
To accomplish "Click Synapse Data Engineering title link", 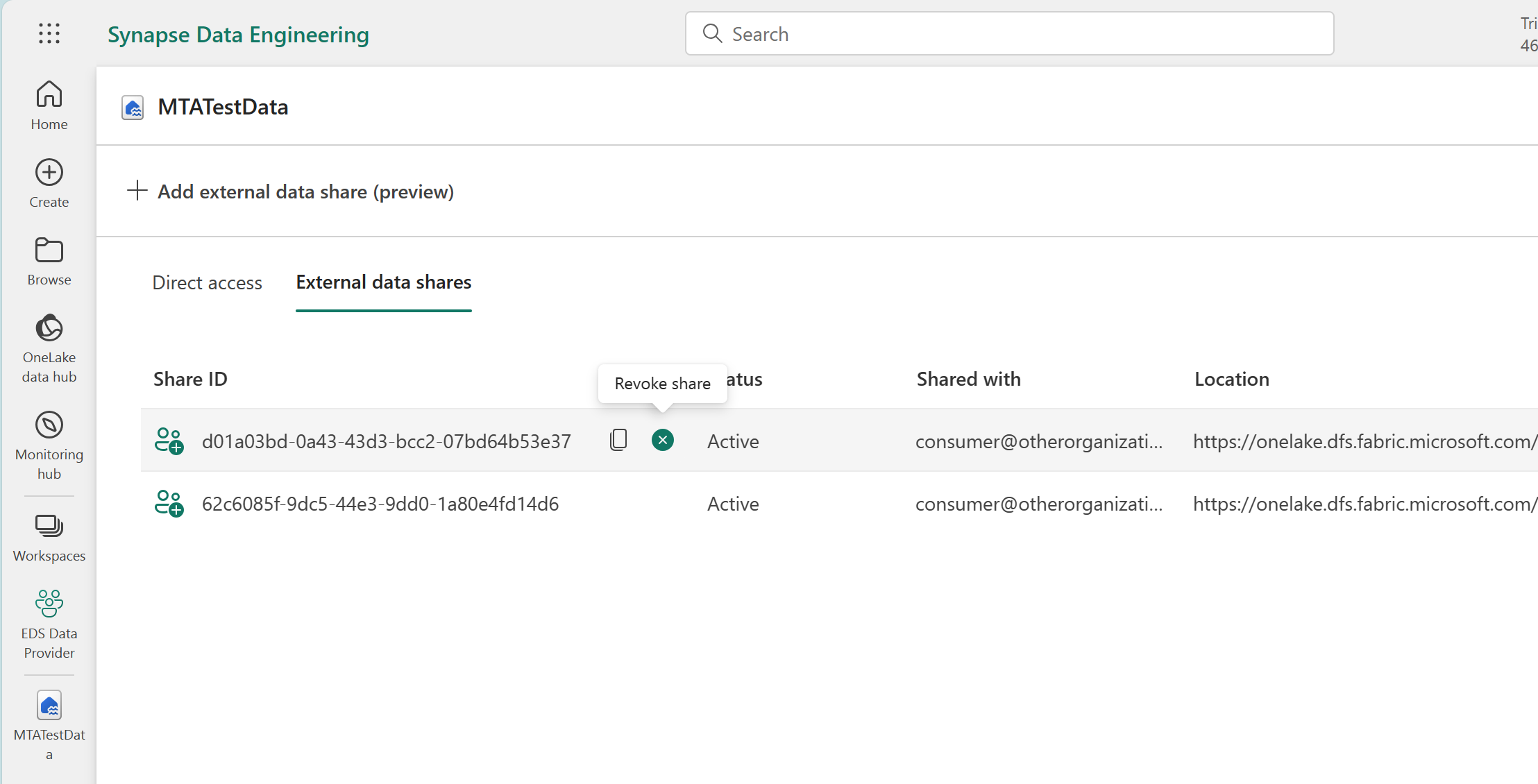I will (x=238, y=35).
